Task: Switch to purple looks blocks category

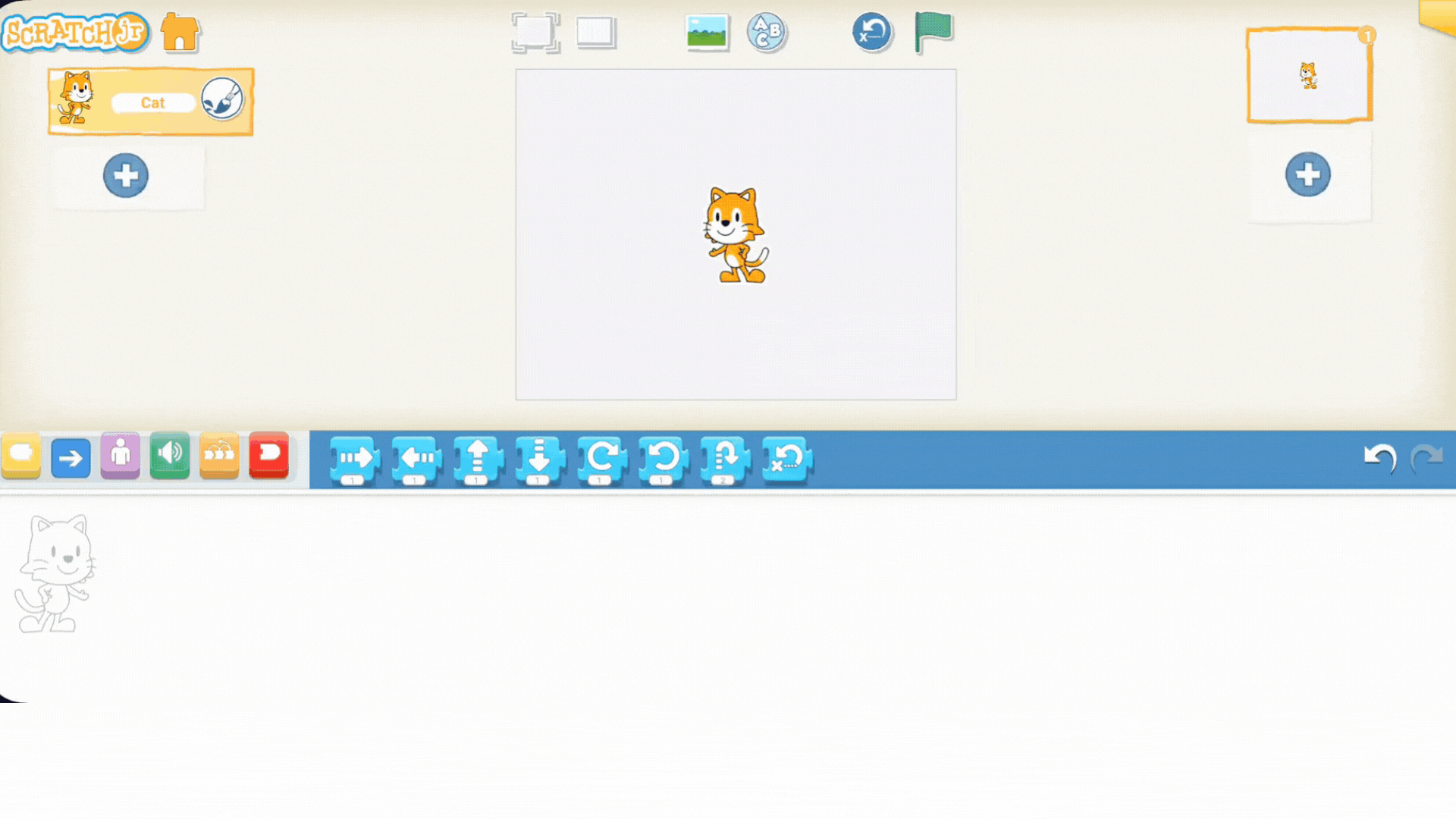Action: click(x=121, y=456)
